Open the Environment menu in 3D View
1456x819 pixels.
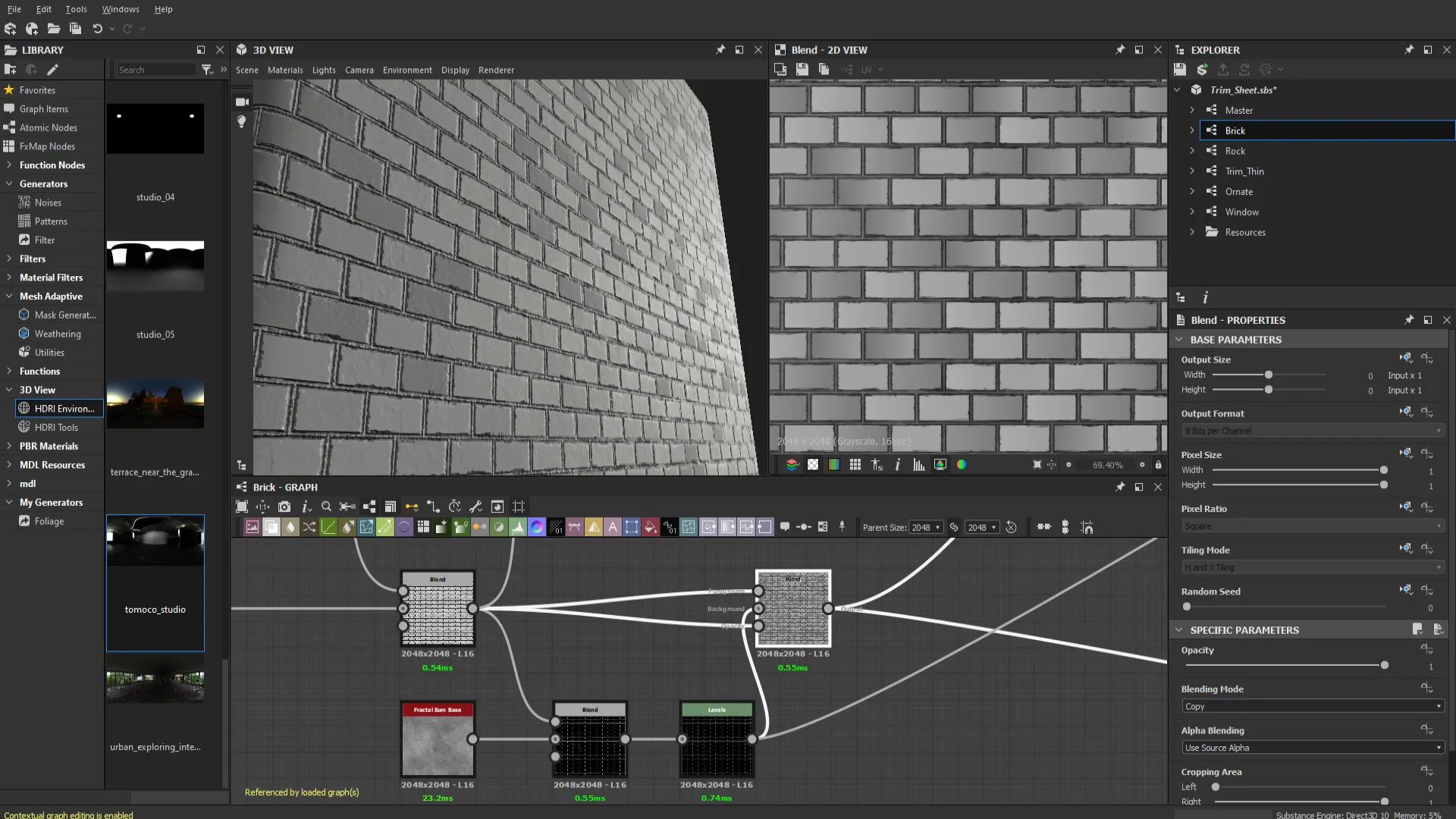click(x=407, y=70)
